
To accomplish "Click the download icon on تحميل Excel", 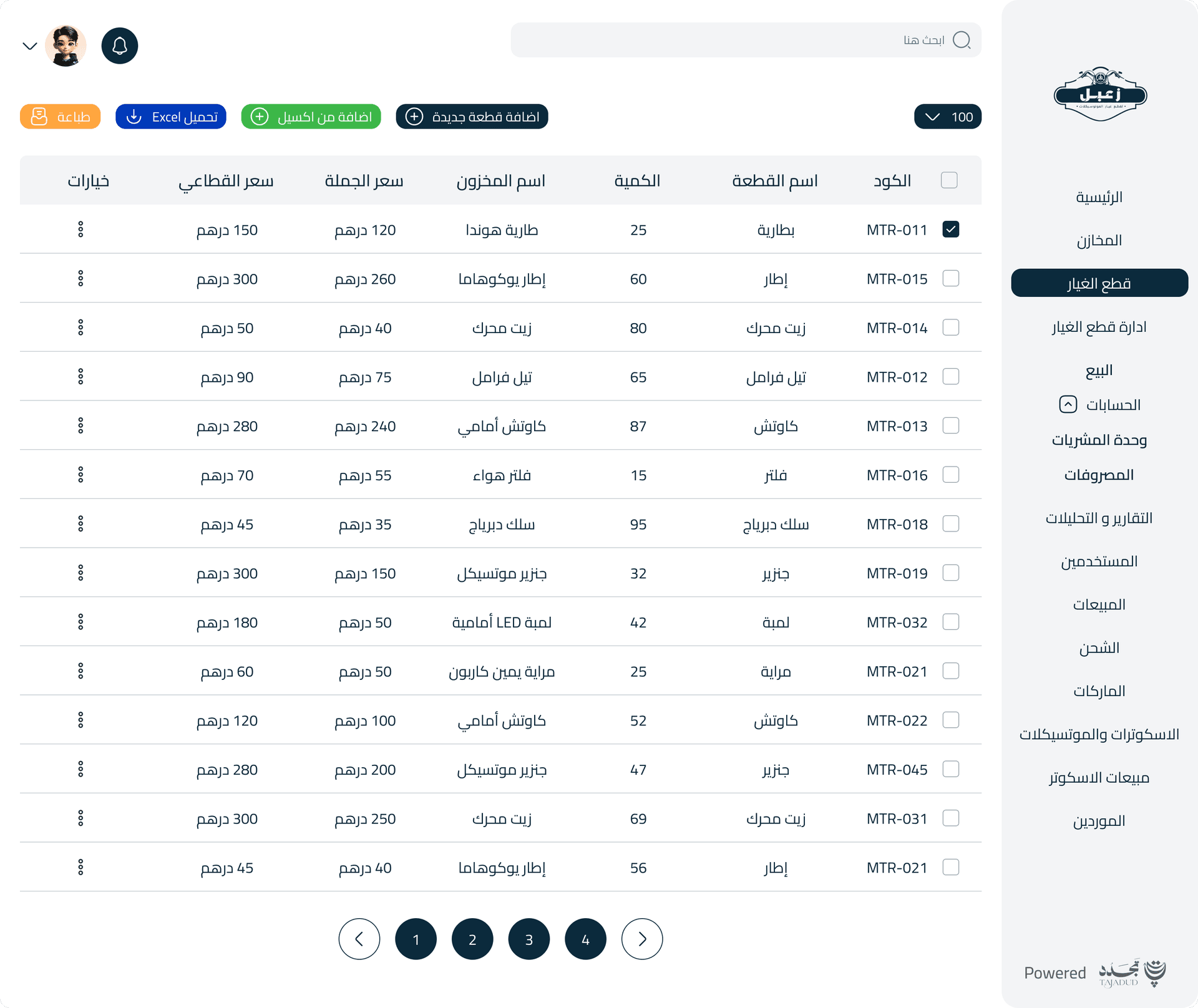I will 134,116.
